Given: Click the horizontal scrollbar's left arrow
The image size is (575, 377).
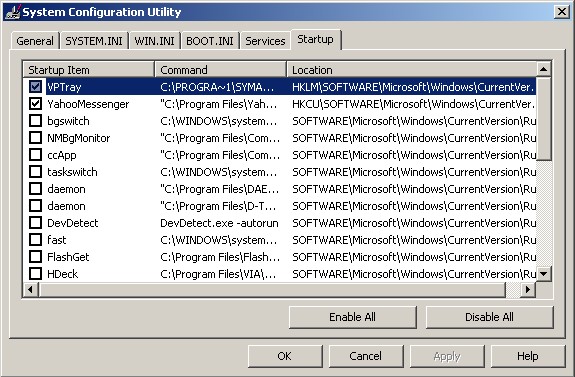Looking at the screenshot, I should click(x=31, y=289).
